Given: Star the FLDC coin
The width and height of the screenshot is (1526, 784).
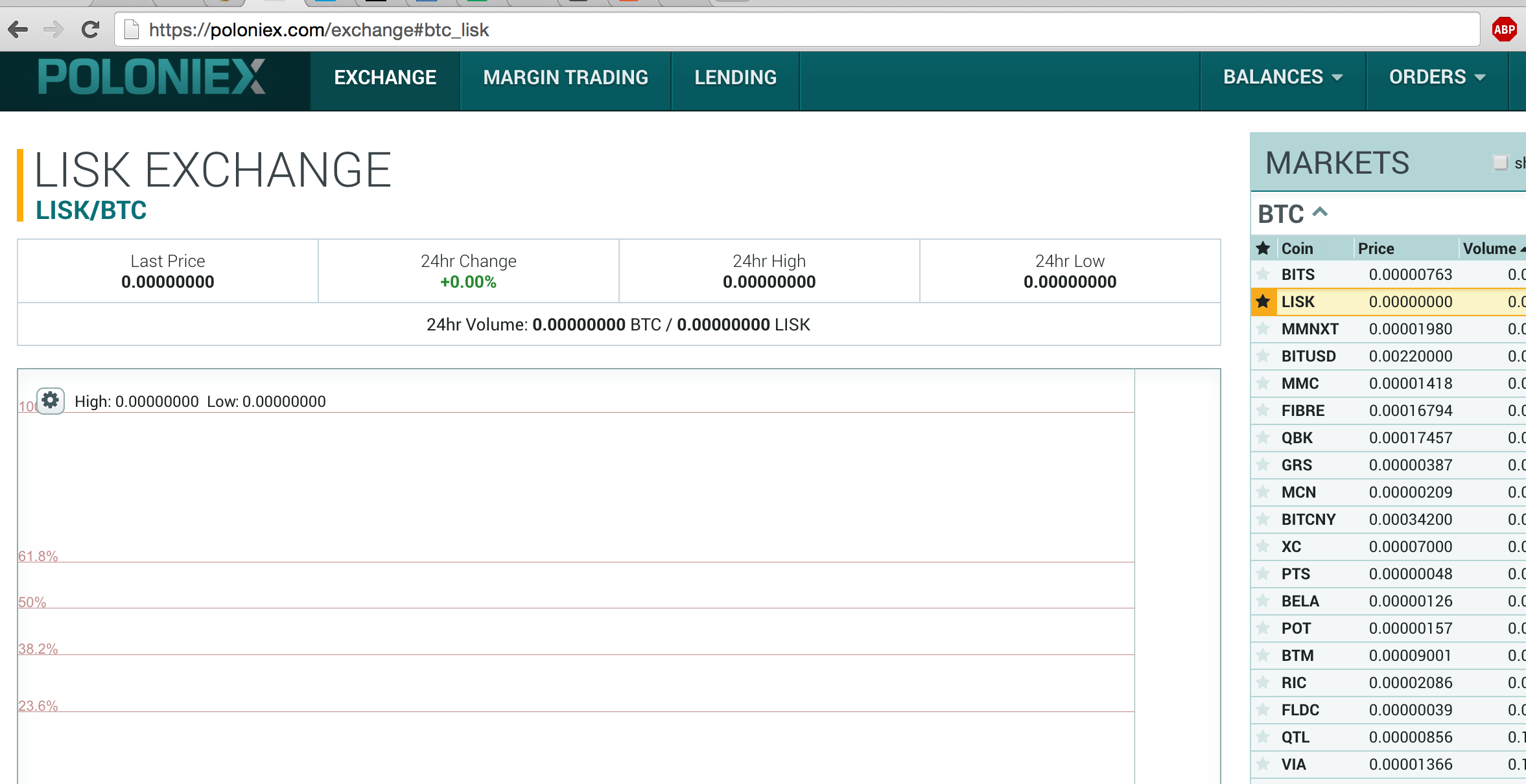Looking at the screenshot, I should click(1263, 709).
